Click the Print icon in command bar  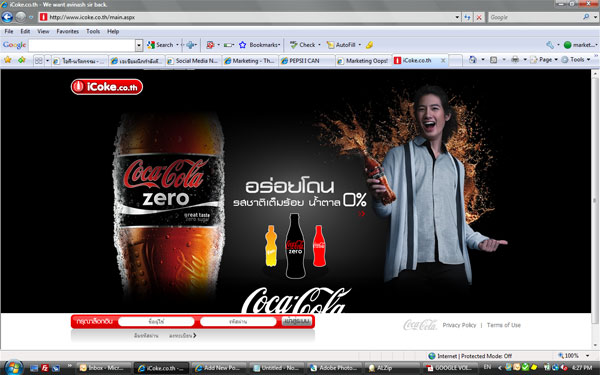pyautogui.click(x=515, y=59)
